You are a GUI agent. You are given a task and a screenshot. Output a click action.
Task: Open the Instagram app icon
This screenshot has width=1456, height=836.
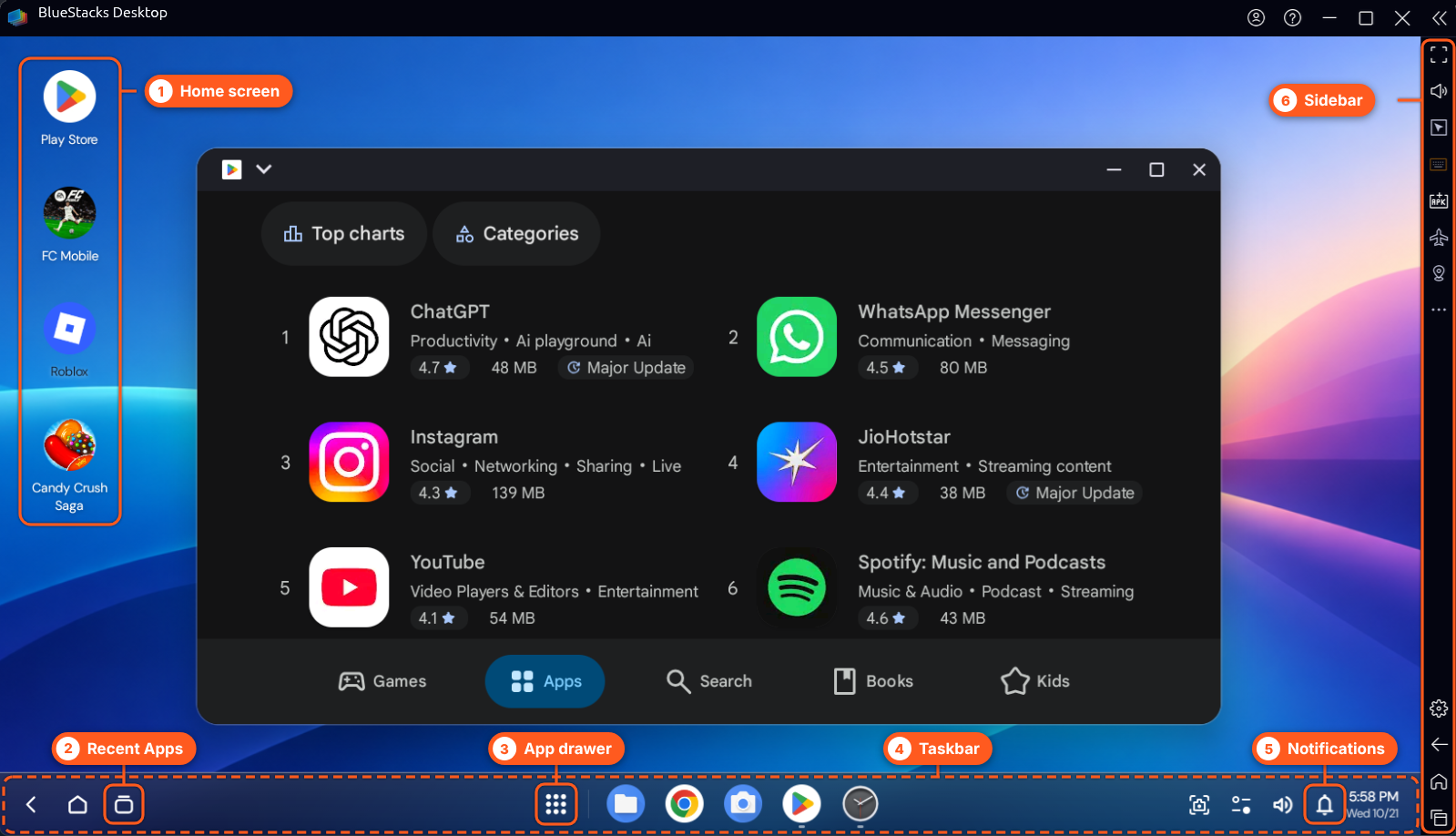point(349,462)
